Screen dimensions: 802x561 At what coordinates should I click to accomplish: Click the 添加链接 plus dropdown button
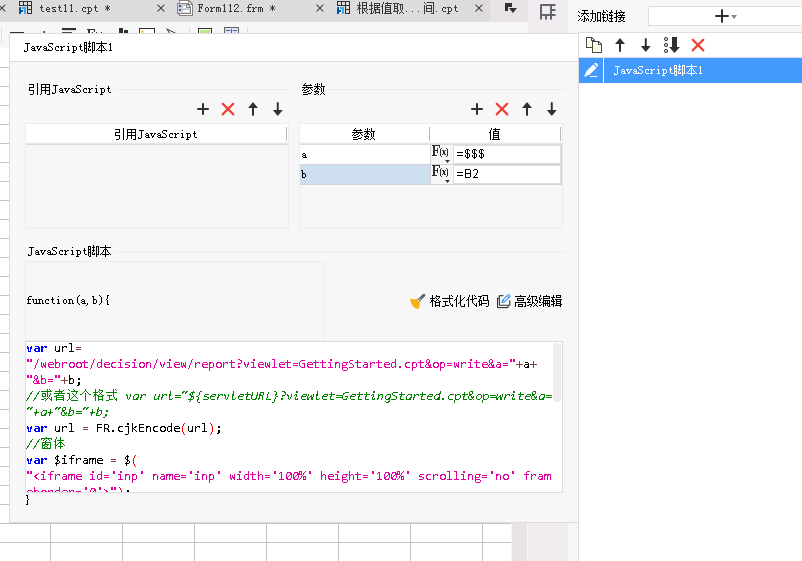pyautogui.click(x=725, y=16)
